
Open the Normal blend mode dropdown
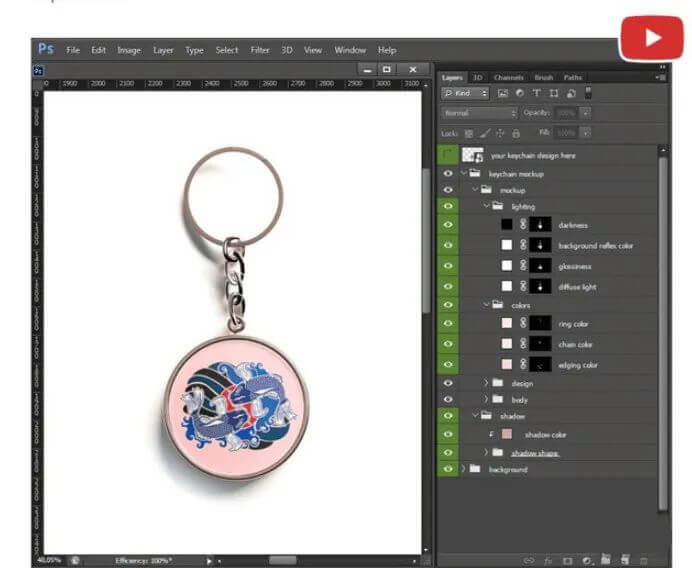(479, 113)
